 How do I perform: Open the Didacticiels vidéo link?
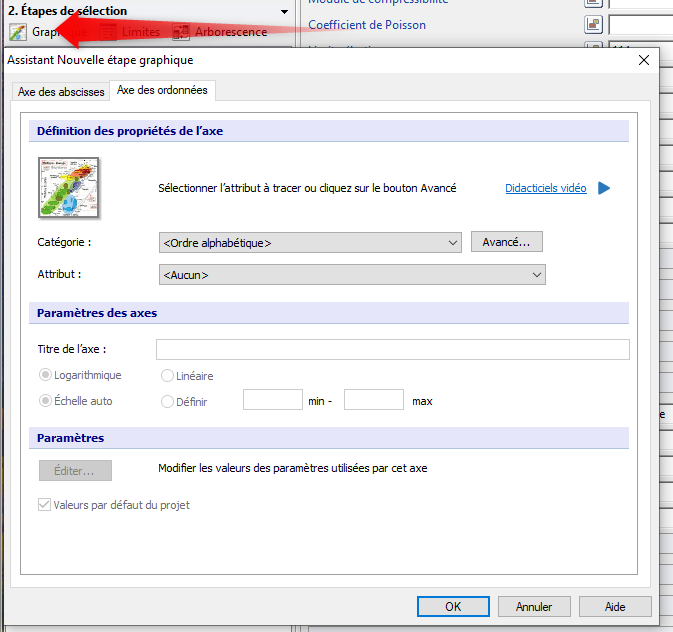pyautogui.click(x=545, y=188)
